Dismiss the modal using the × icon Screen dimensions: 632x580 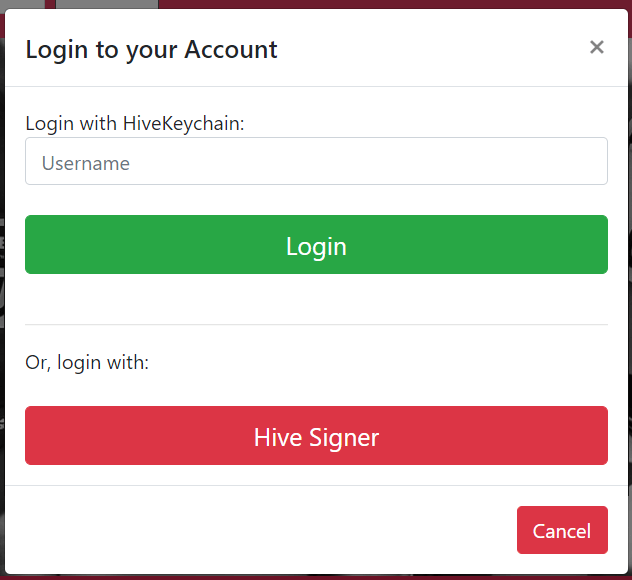(597, 47)
